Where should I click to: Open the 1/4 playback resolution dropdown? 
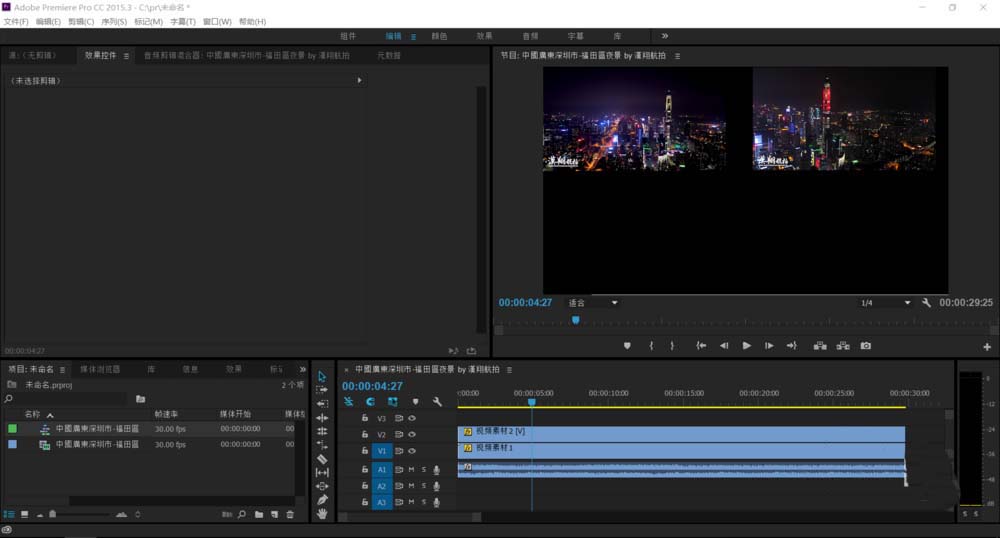click(x=885, y=303)
